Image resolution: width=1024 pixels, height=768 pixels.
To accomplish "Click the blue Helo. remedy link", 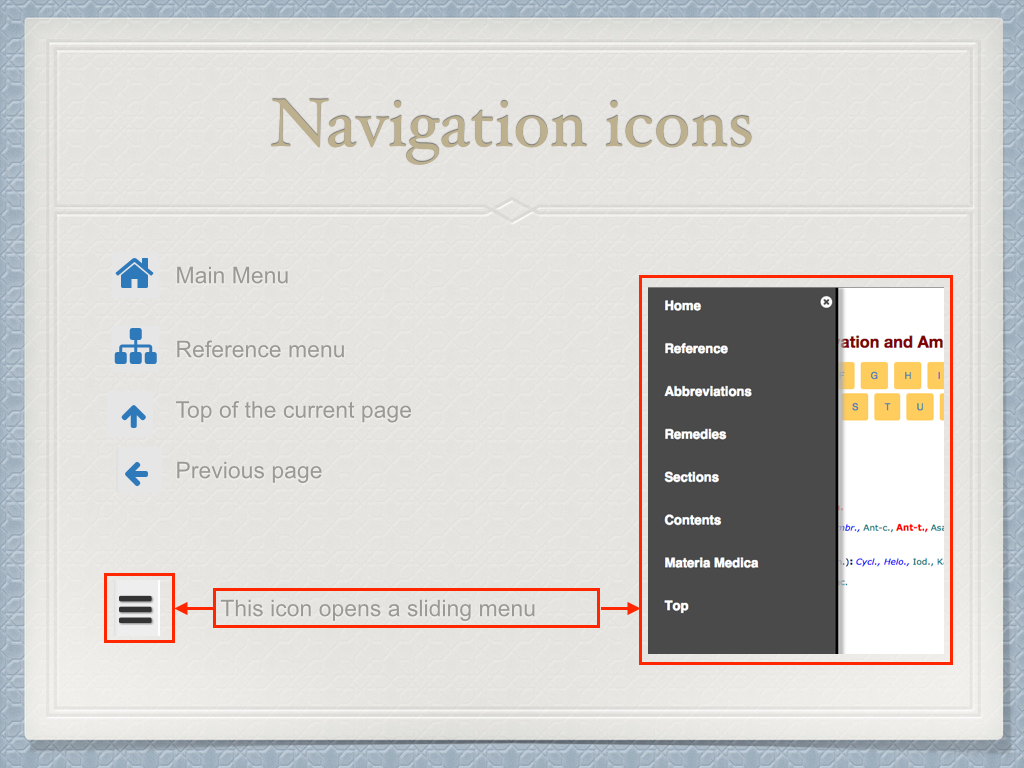I will tap(895, 562).
